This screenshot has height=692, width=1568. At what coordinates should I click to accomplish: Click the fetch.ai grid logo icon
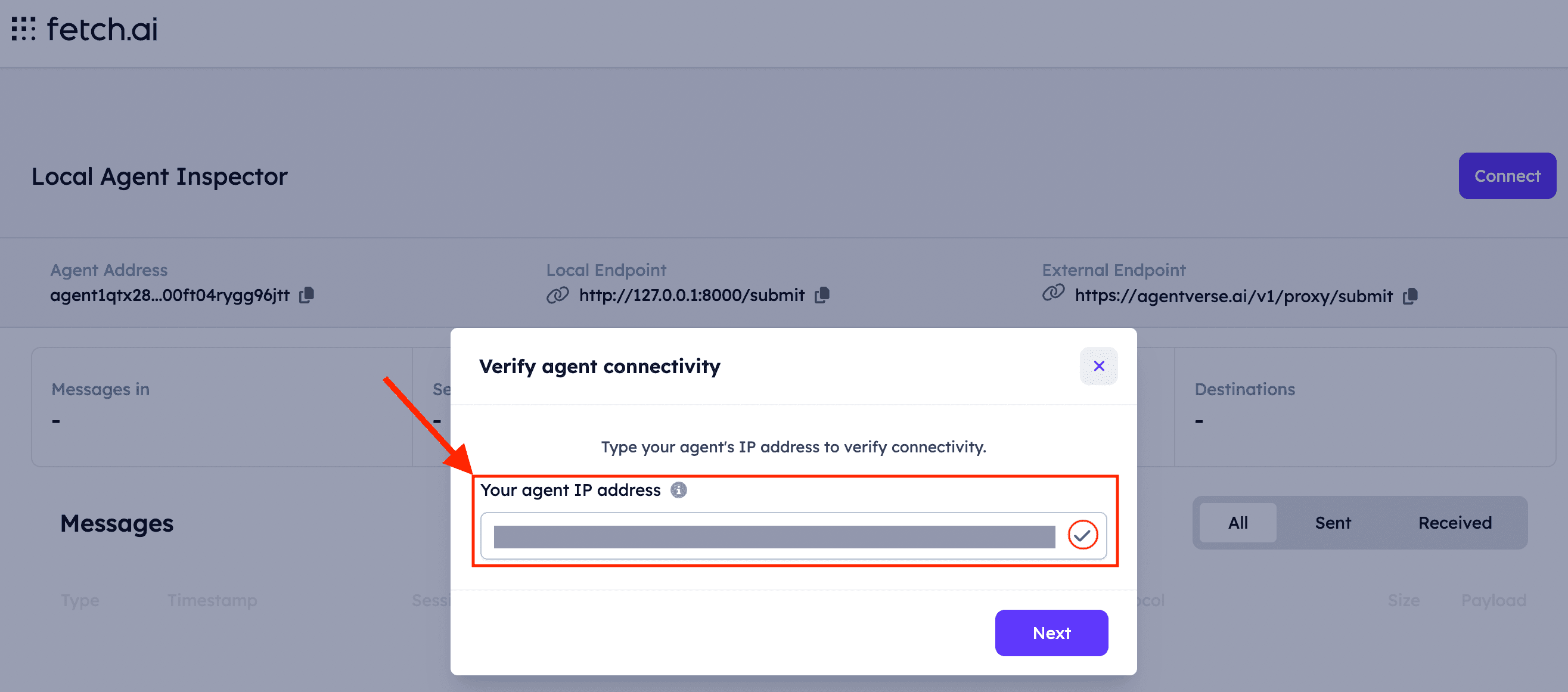(x=24, y=29)
